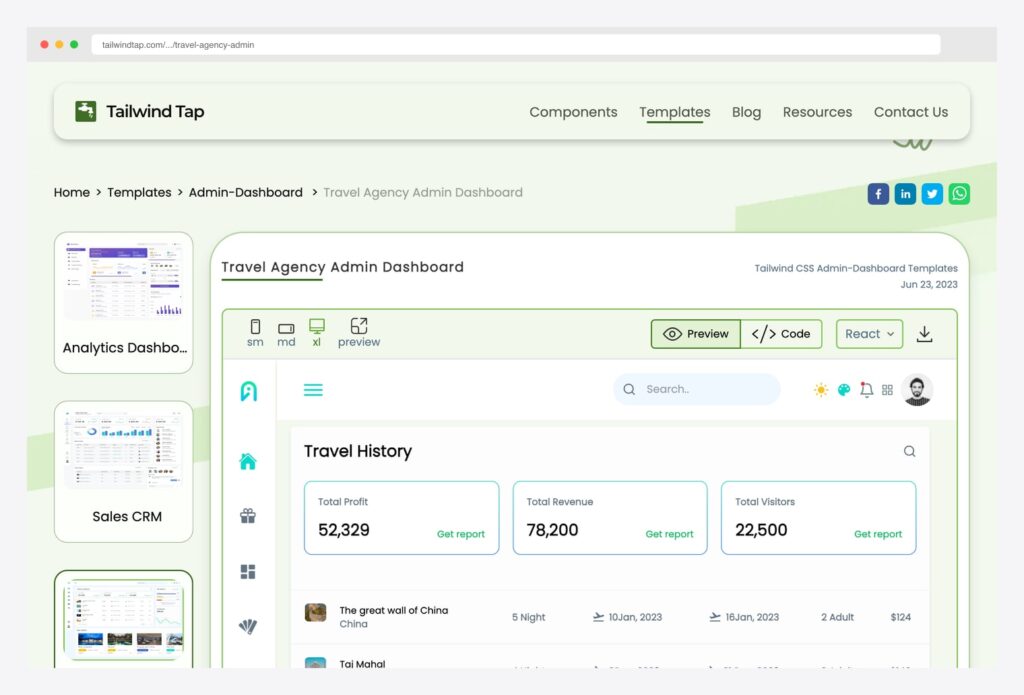Screen dimensions: 1024x695
Task: Open the dashboard tiles sidebar icon
Action: (x=248, y=572)
